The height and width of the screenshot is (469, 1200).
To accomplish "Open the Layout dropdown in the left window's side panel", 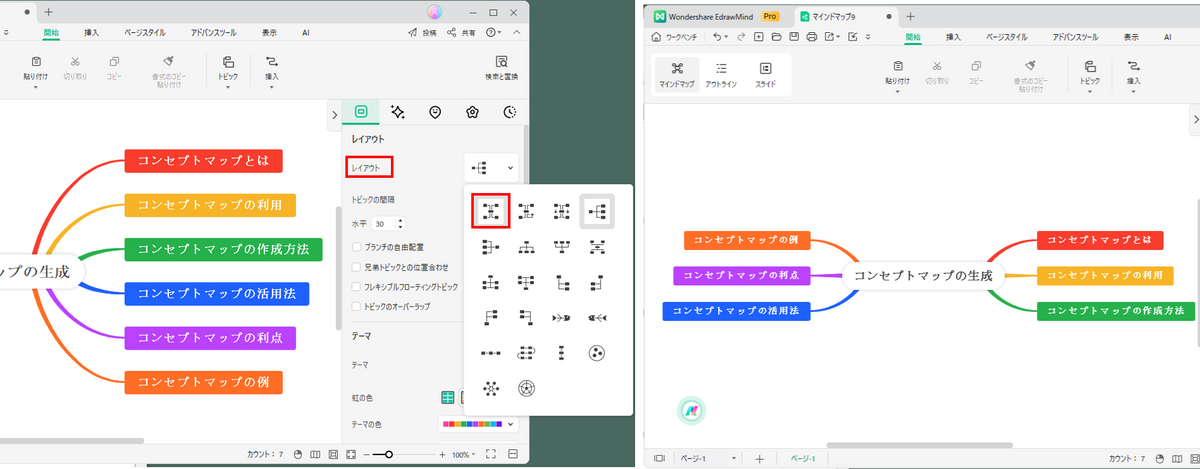I will coord(492,167).
